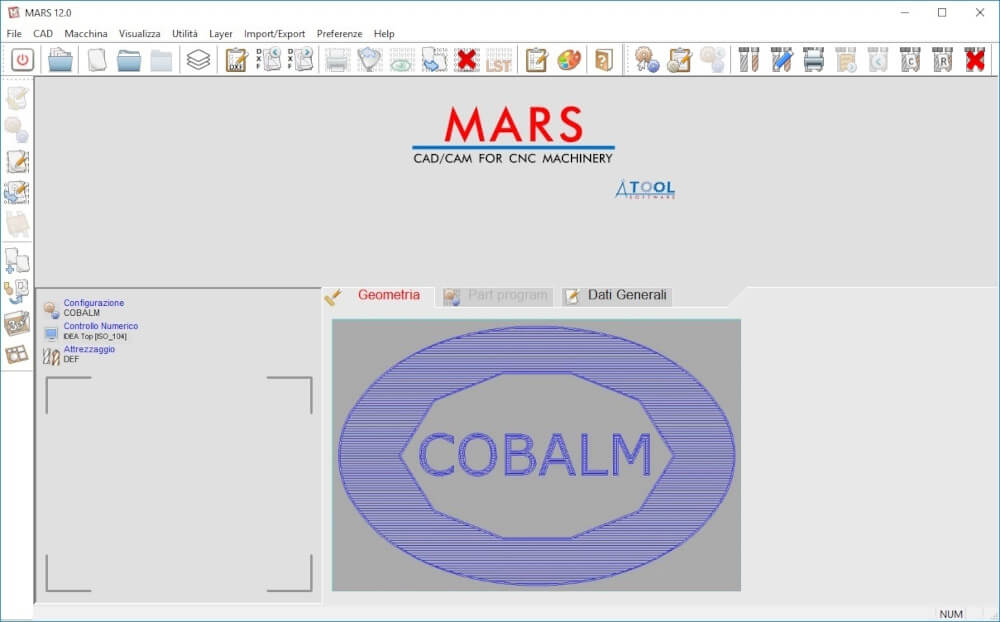Click the red X over tools icon

click(974, 60)
